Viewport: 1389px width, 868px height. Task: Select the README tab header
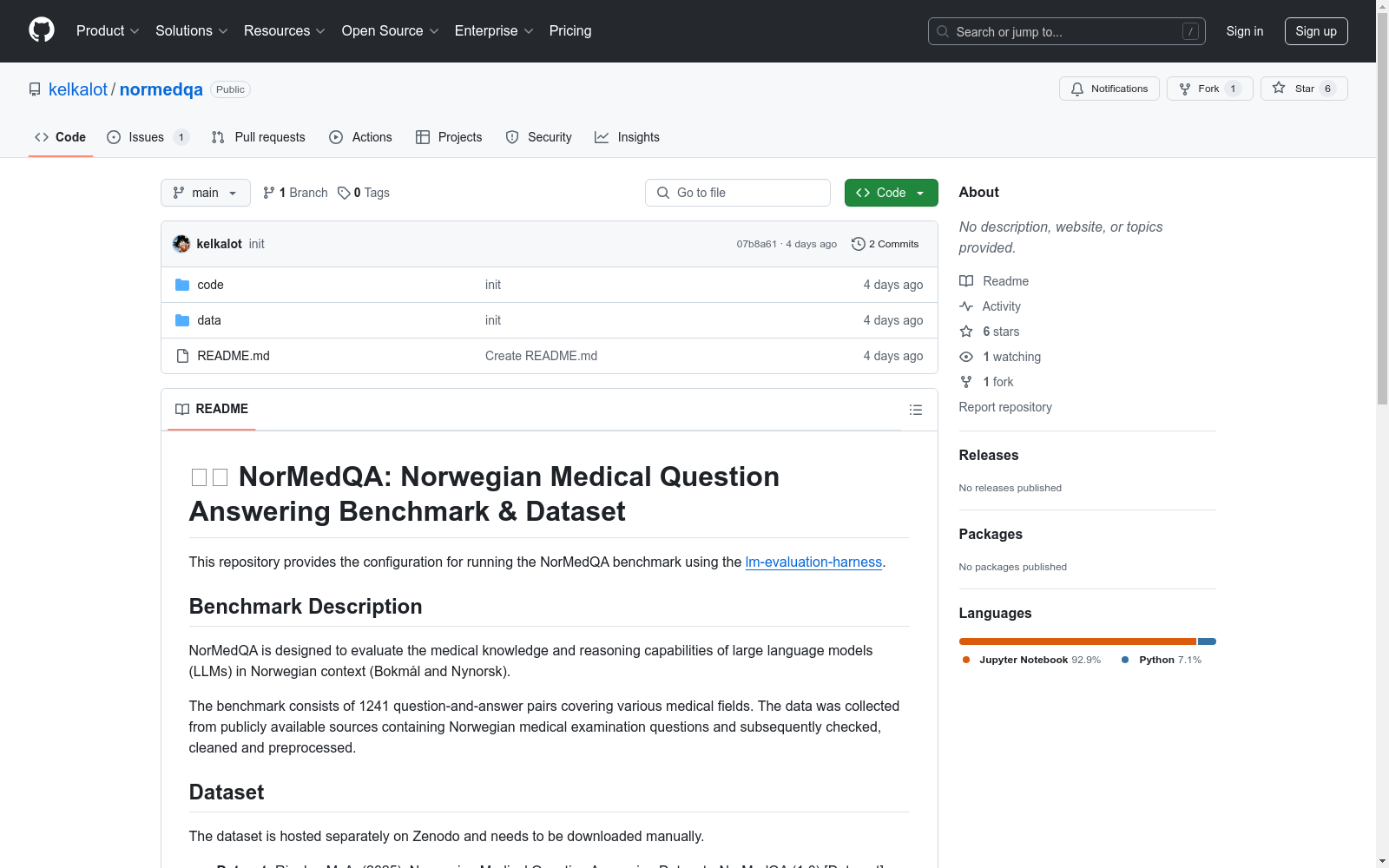pyautogui.click(x=212, y=409)
